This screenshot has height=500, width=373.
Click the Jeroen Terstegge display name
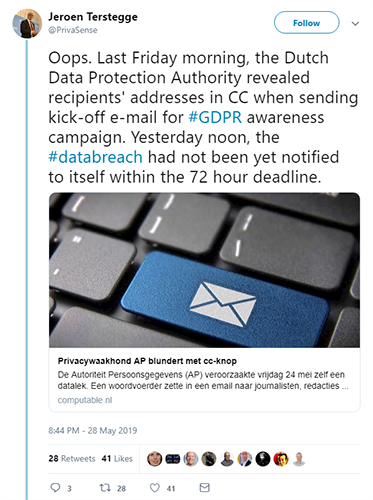tap(93, 16)
